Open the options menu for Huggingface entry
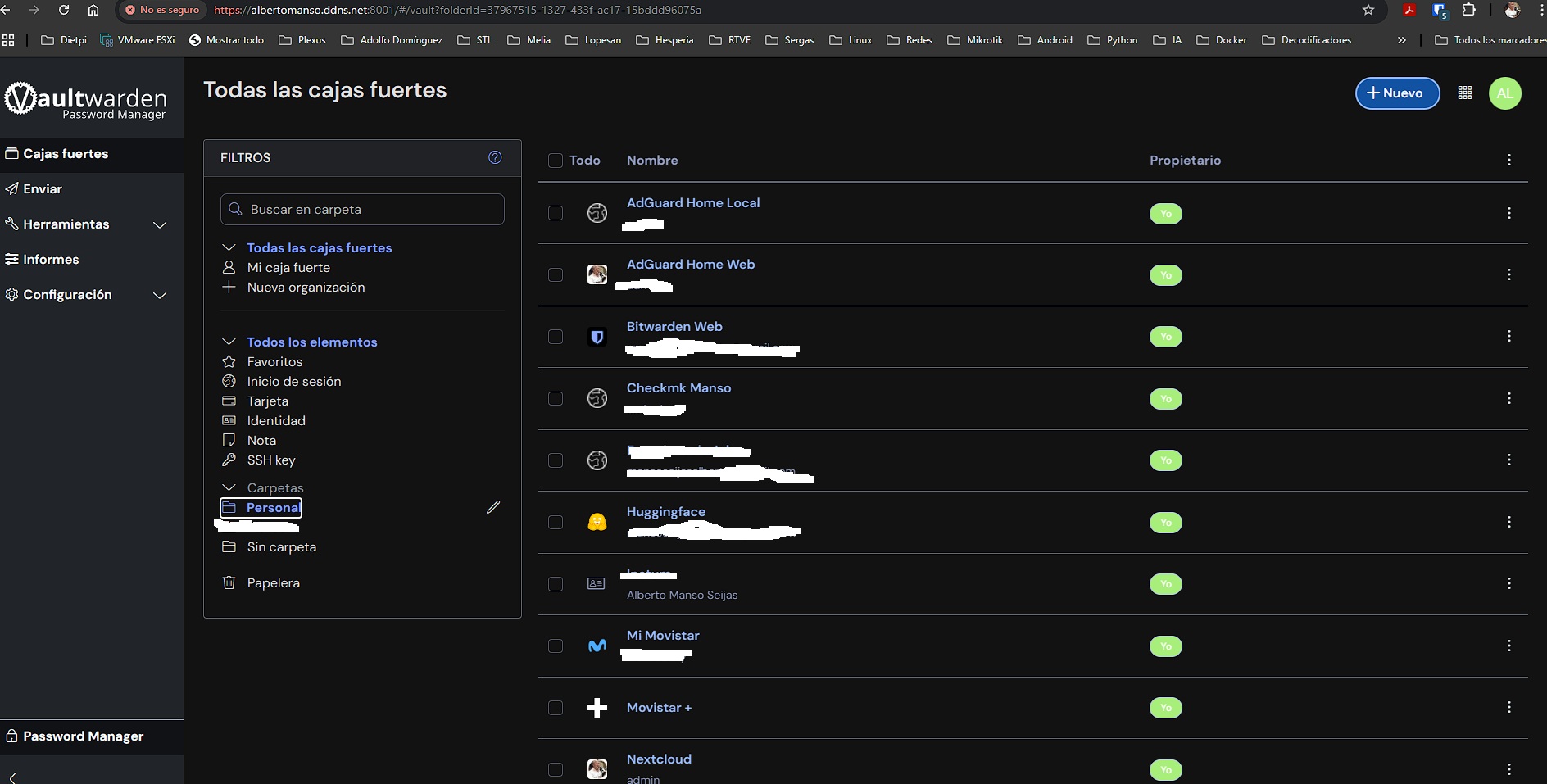Viewport: 1547px width, 784px height. [1508, 522]
